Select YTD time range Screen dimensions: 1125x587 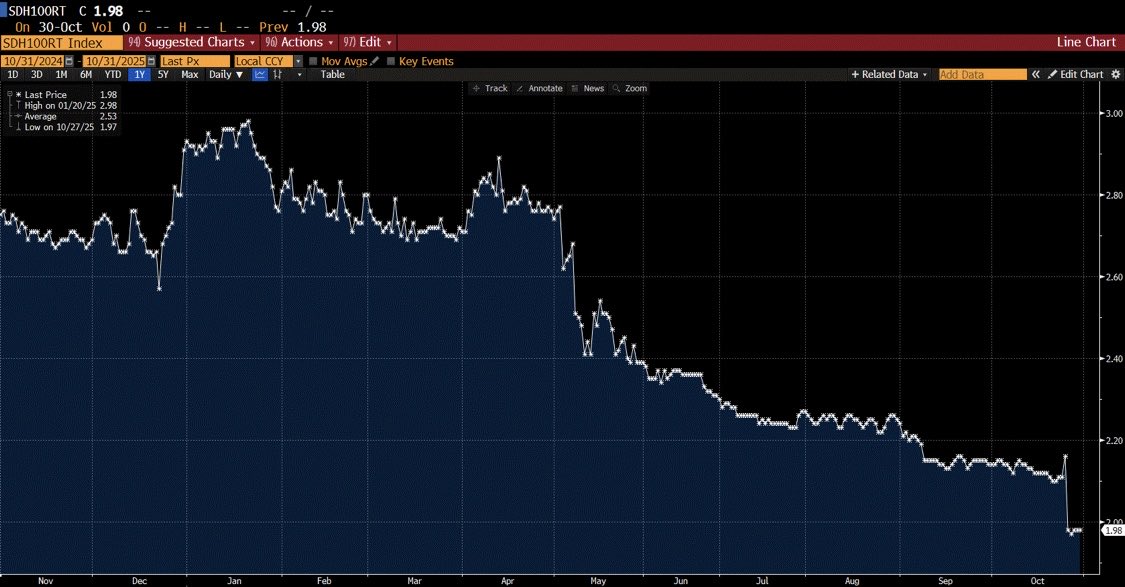[113, 75]
